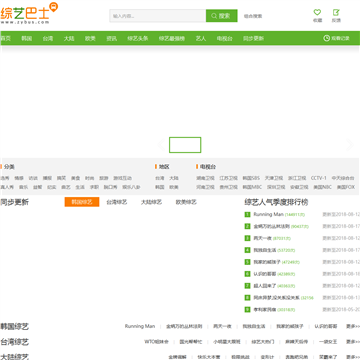This screenshot has height=360, width=360.
Task: Filter by 音乐 category
Action: 24,187
